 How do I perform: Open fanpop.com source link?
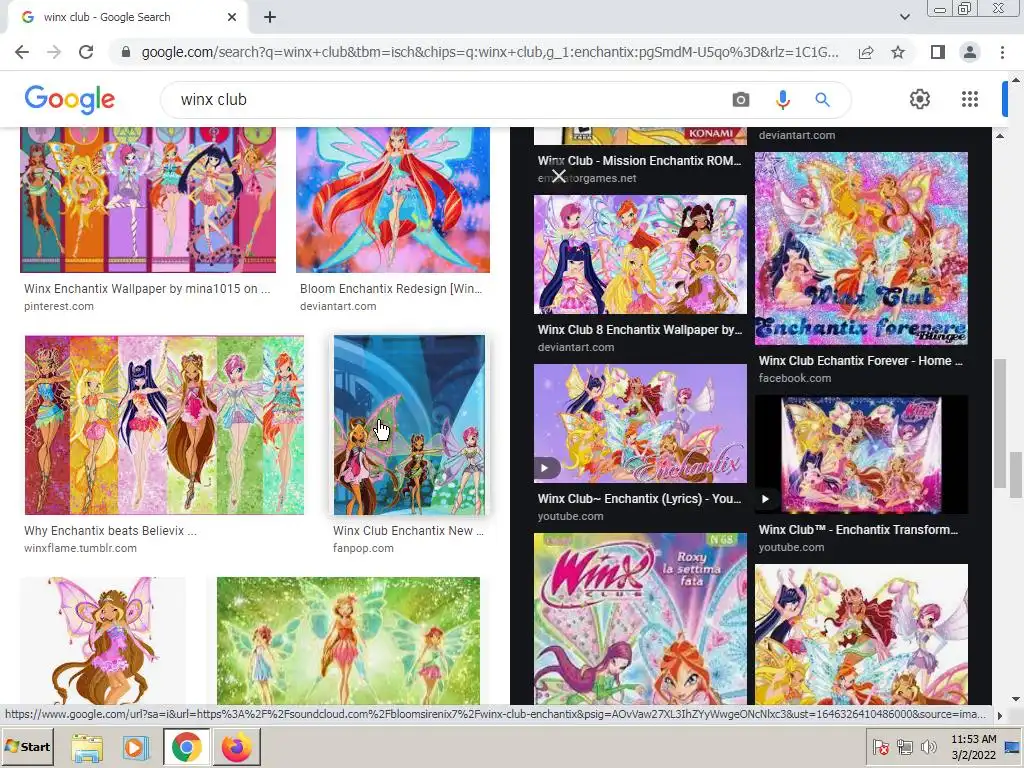point(363,549)
